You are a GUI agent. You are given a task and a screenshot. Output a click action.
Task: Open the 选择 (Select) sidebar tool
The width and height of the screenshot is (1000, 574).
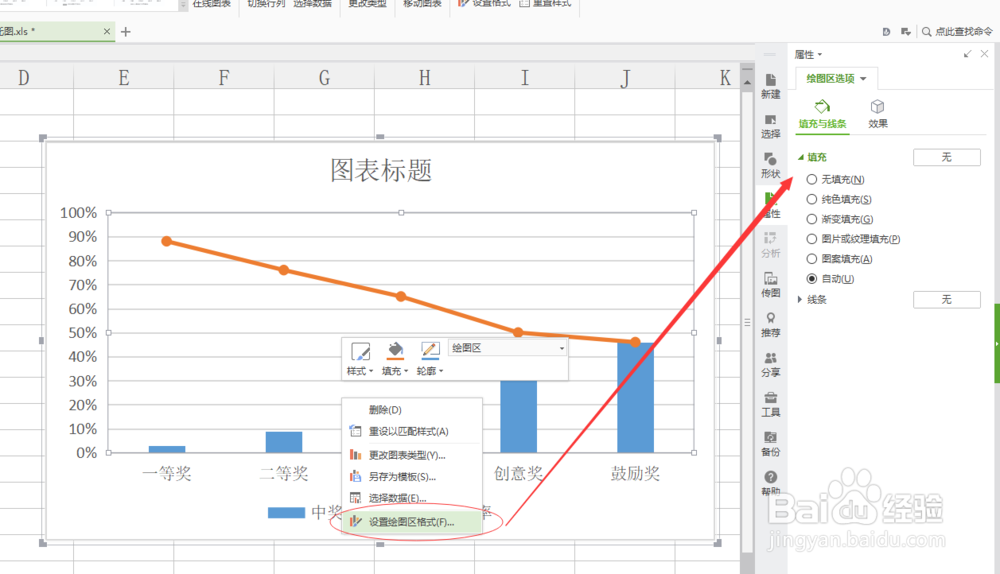[770, 126]
